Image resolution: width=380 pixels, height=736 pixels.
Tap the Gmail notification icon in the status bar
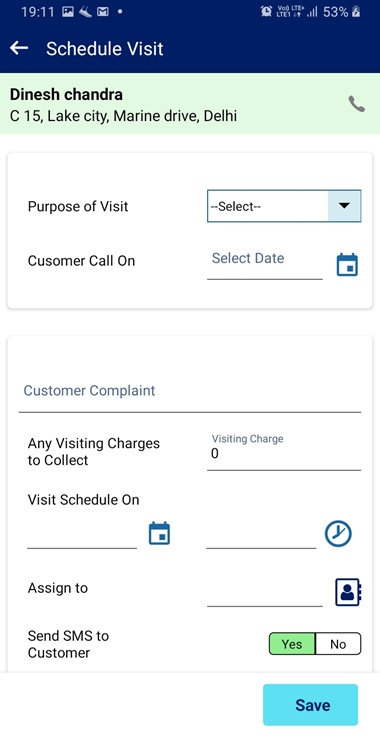point(102,12)
